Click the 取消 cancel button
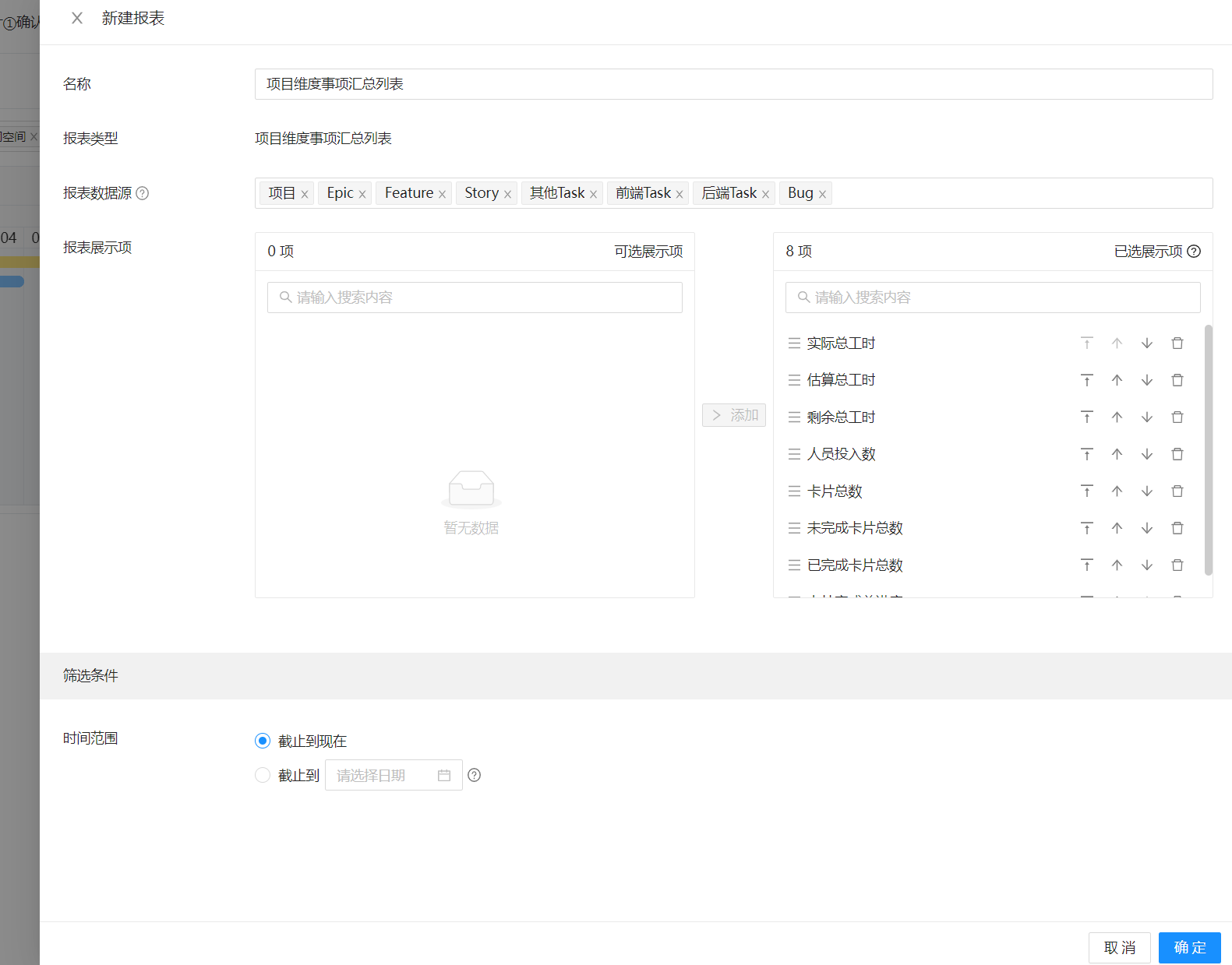This screenshot has width=1232, height=965. pos(1119,948)
